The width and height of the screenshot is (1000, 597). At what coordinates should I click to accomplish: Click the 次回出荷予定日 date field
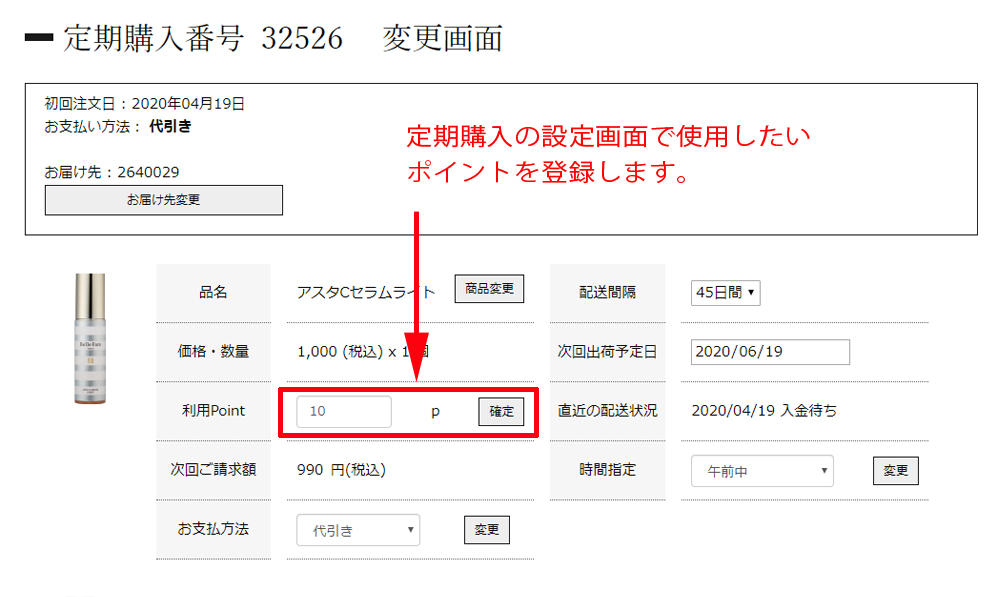click(770, 352)
